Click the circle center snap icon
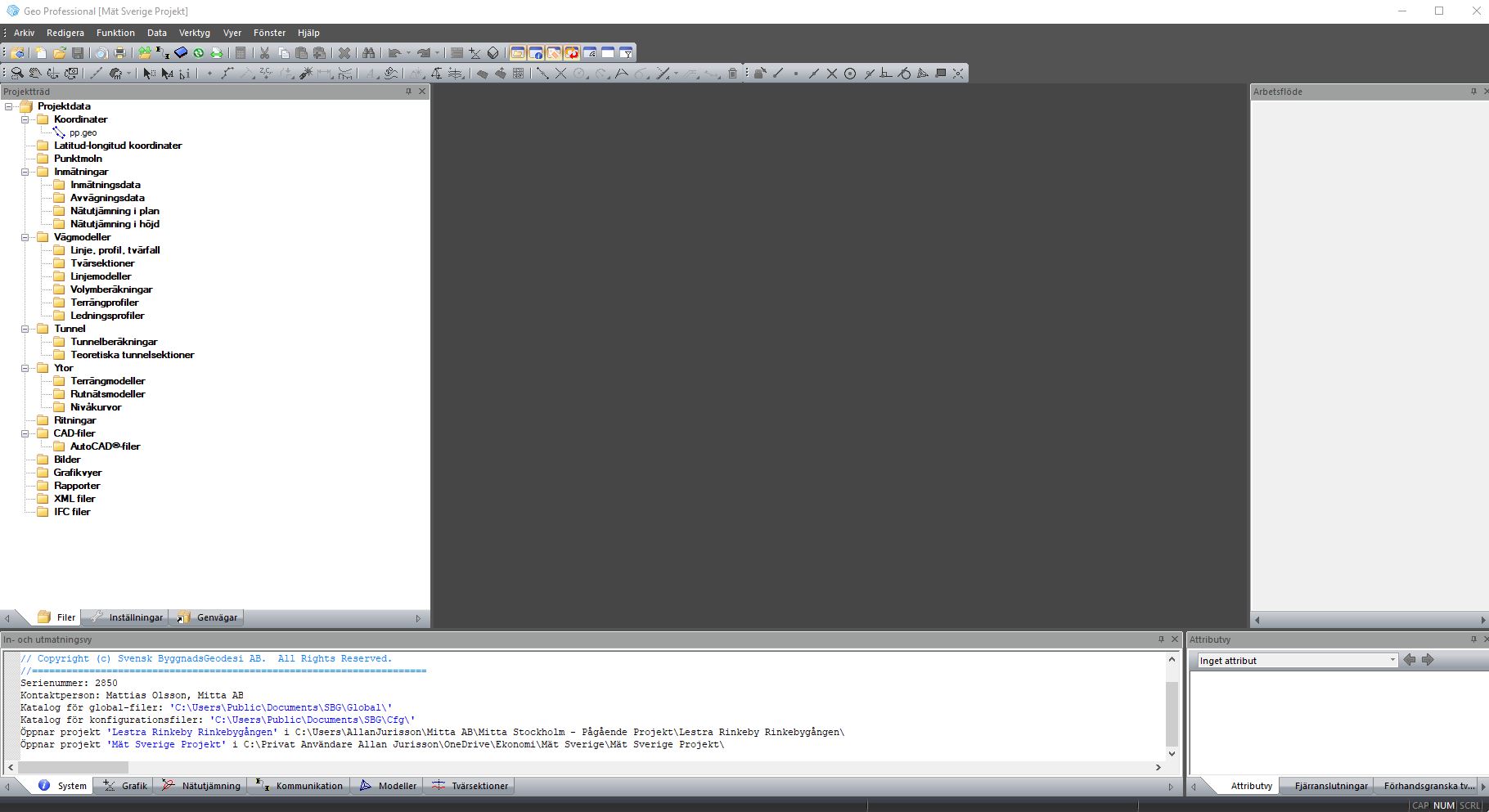Viewport: 1489px width, 812px height. (850, 74)
